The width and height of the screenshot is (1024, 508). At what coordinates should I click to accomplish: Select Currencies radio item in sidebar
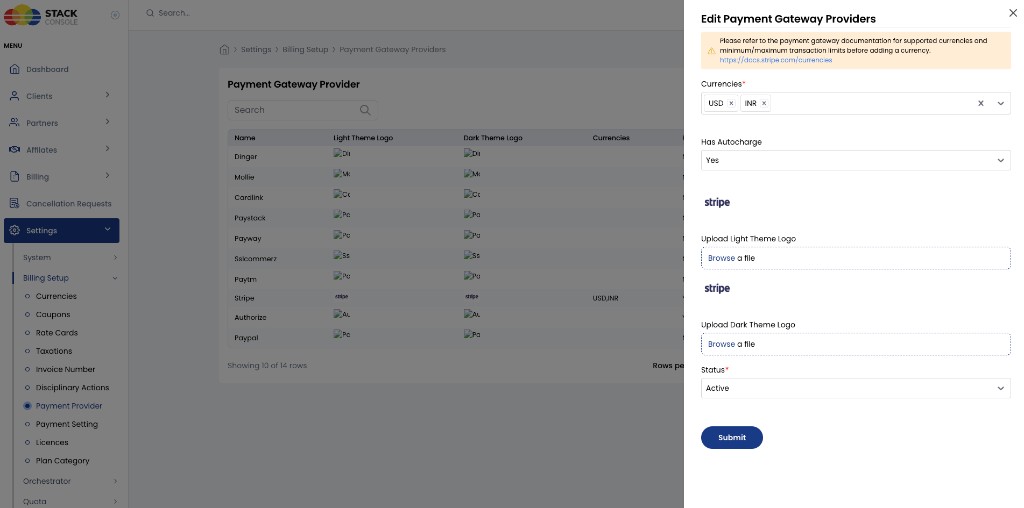coord(27,296)
